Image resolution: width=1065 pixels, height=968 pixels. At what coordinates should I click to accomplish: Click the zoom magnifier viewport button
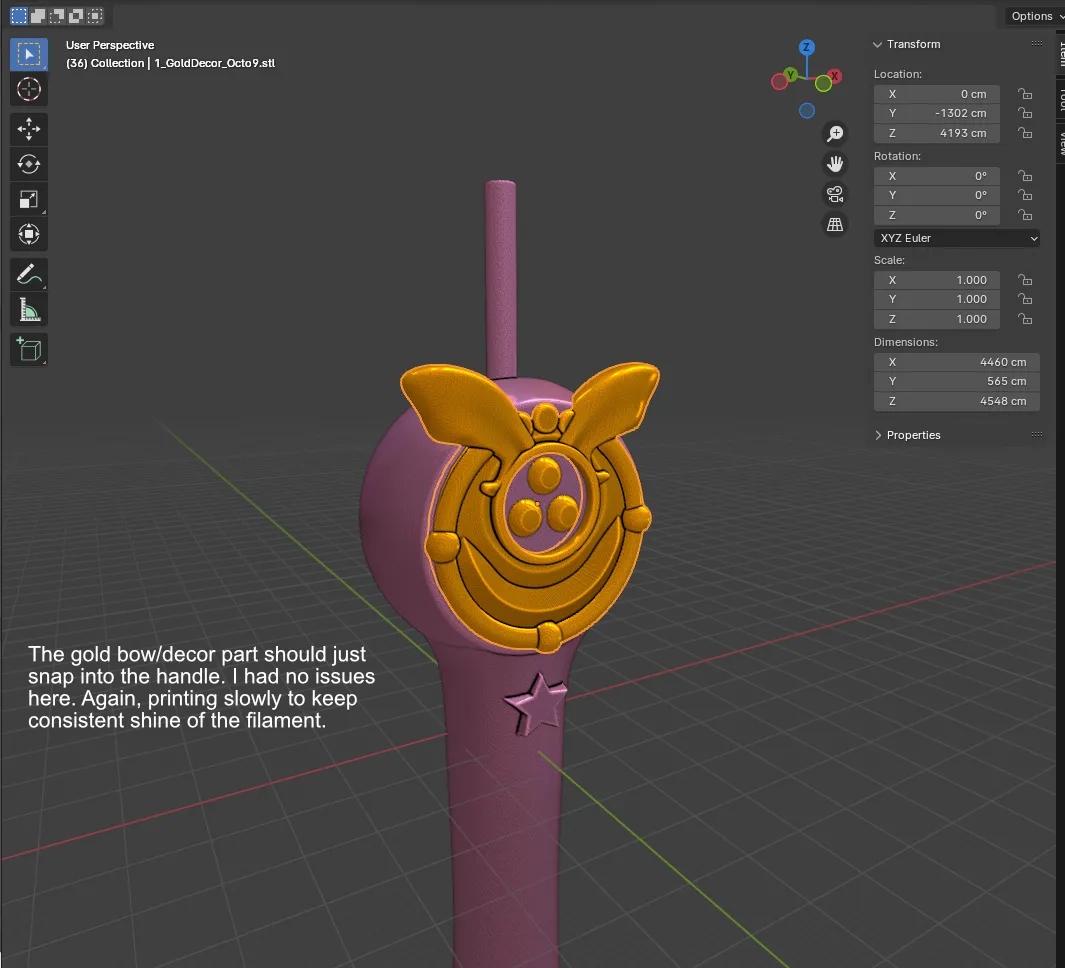(x=835, y=134)
